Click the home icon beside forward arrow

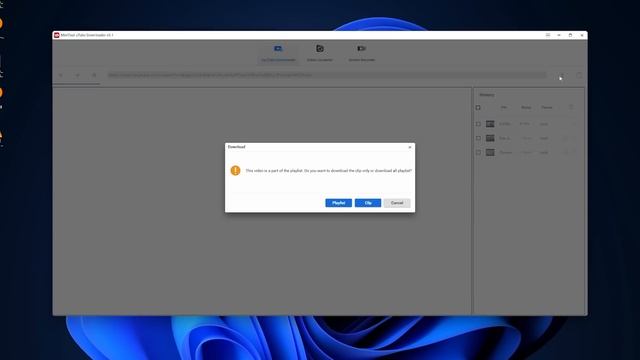pyautogui.click(x=94, y=75)
